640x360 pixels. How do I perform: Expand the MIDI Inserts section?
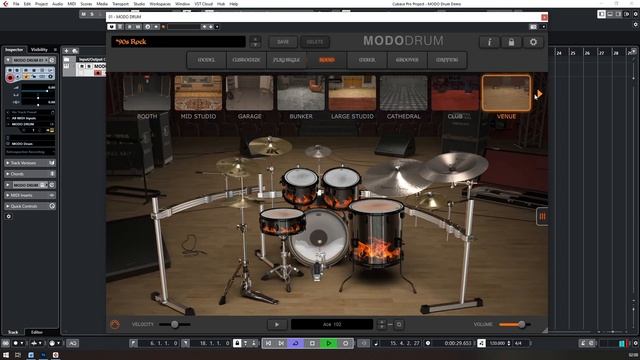pos(30,196)
